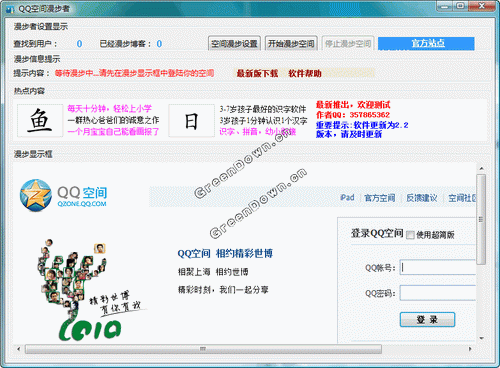The width and height of the screenshot is (500, 368).
Task: Click the 日 character thumbnail
Action: [x=191, y=121]
